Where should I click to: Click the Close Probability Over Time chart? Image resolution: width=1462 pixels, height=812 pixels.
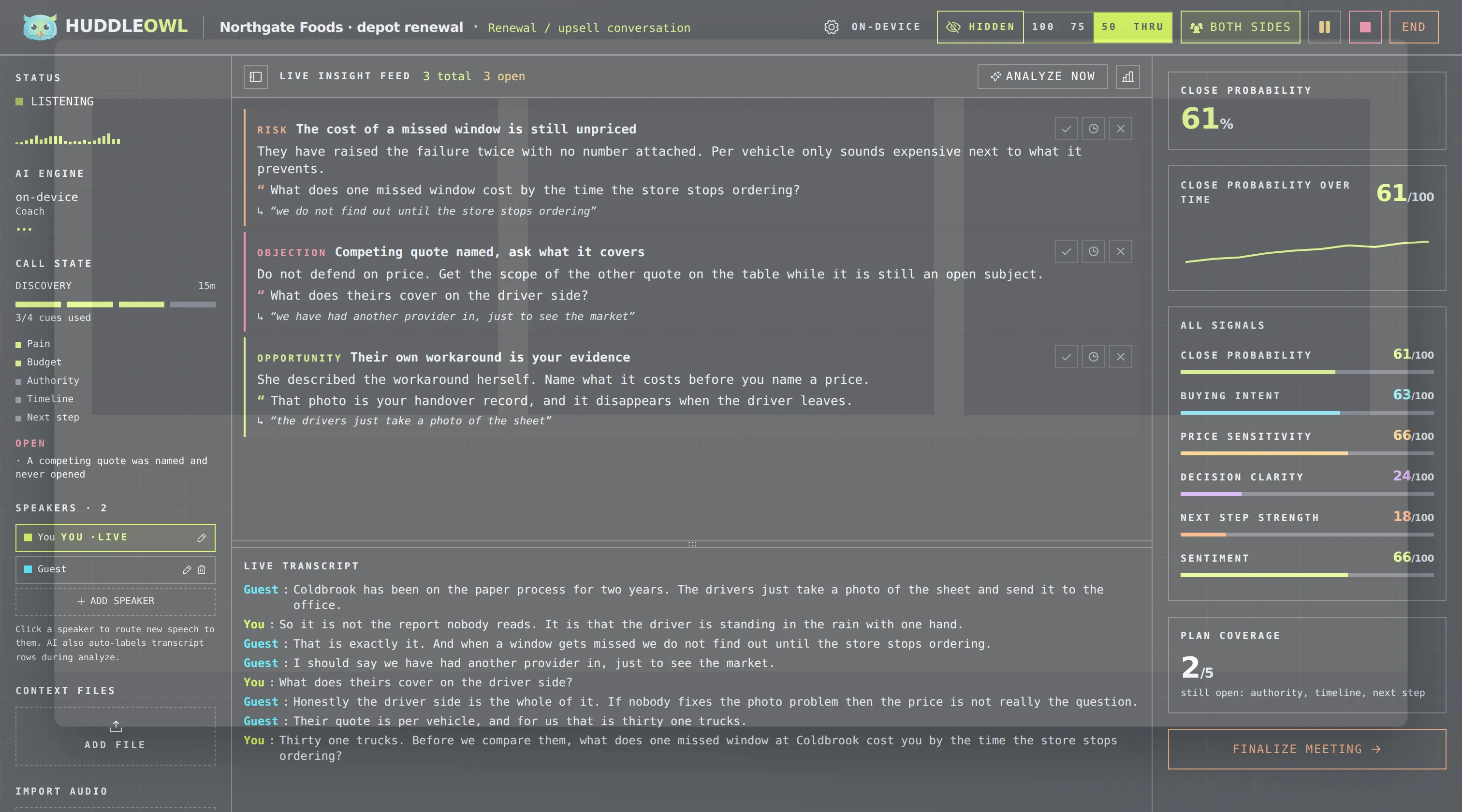tap(1306, 251)
